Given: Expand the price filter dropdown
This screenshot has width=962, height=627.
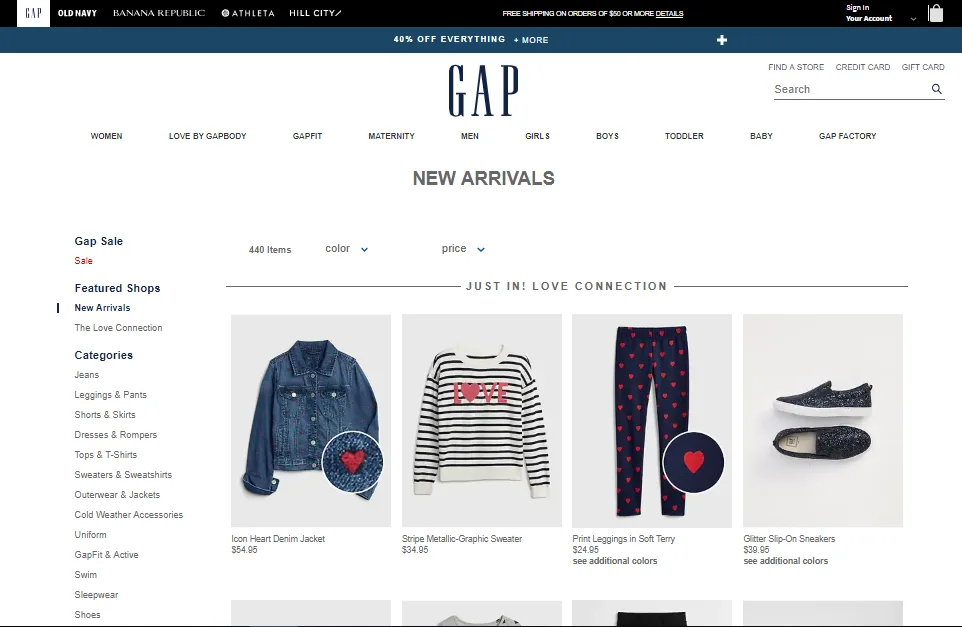Looking at the screenshot, I should coord(463,248).
